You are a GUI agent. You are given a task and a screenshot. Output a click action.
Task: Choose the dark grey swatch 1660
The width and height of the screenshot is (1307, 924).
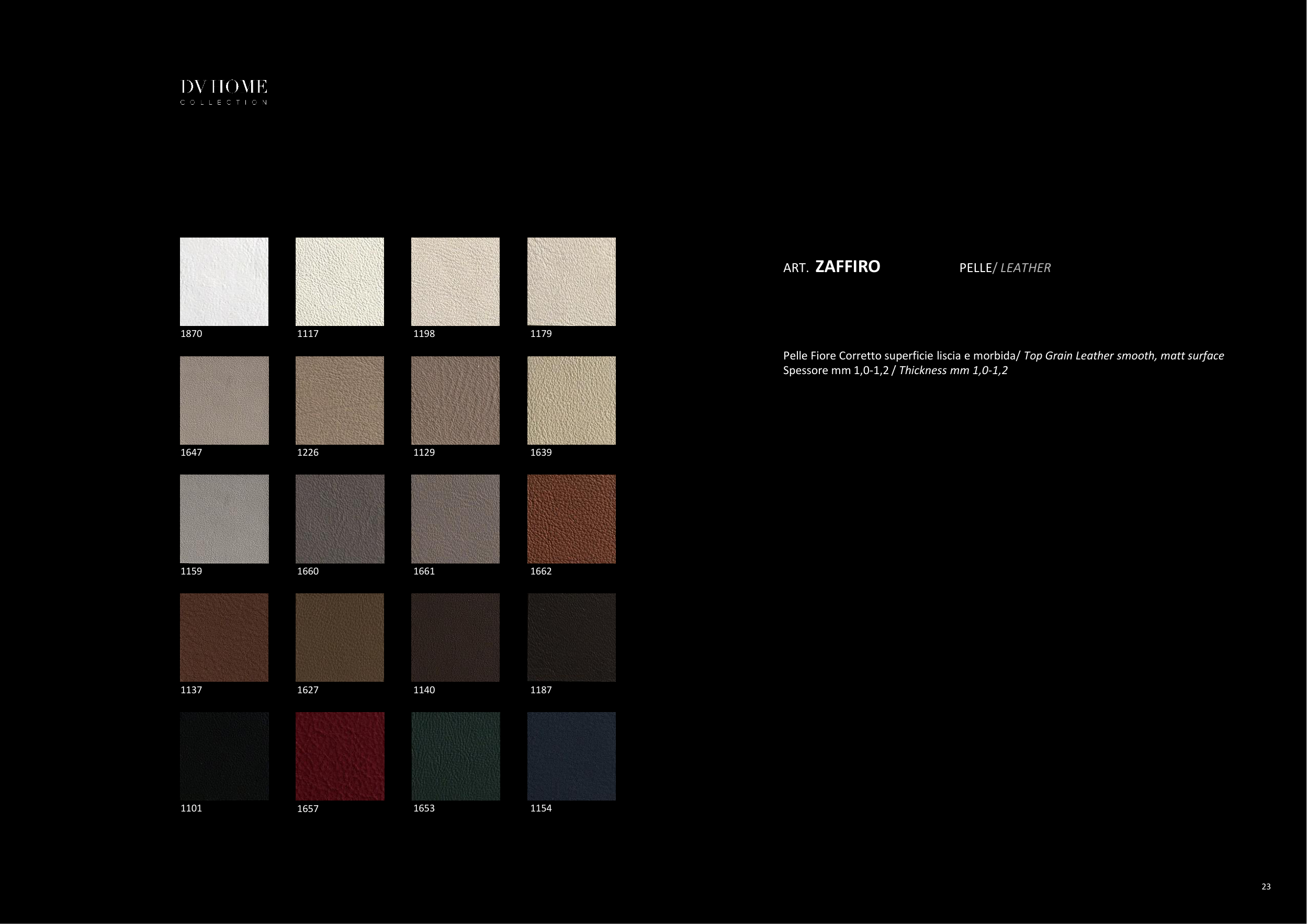339,519
